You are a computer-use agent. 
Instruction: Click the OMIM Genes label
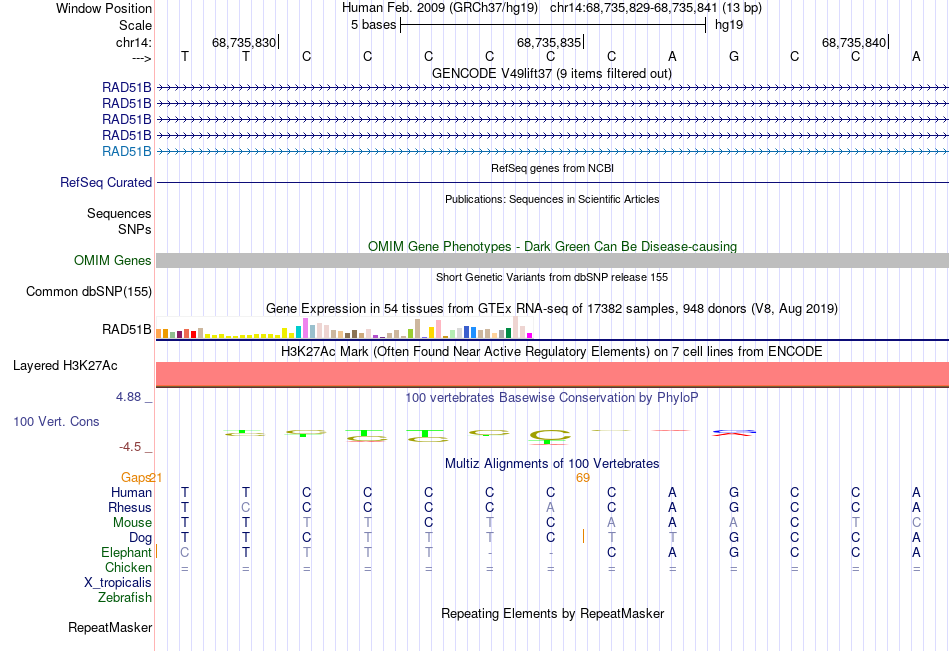click(113, 261)
